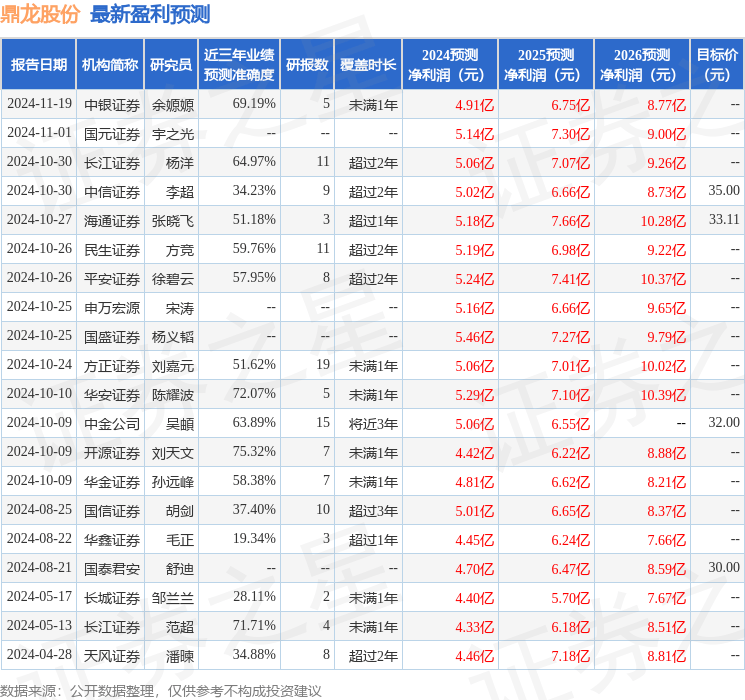Click the 2025预测净利润 column header
This screenshot has height=700, width=745.
546,65
